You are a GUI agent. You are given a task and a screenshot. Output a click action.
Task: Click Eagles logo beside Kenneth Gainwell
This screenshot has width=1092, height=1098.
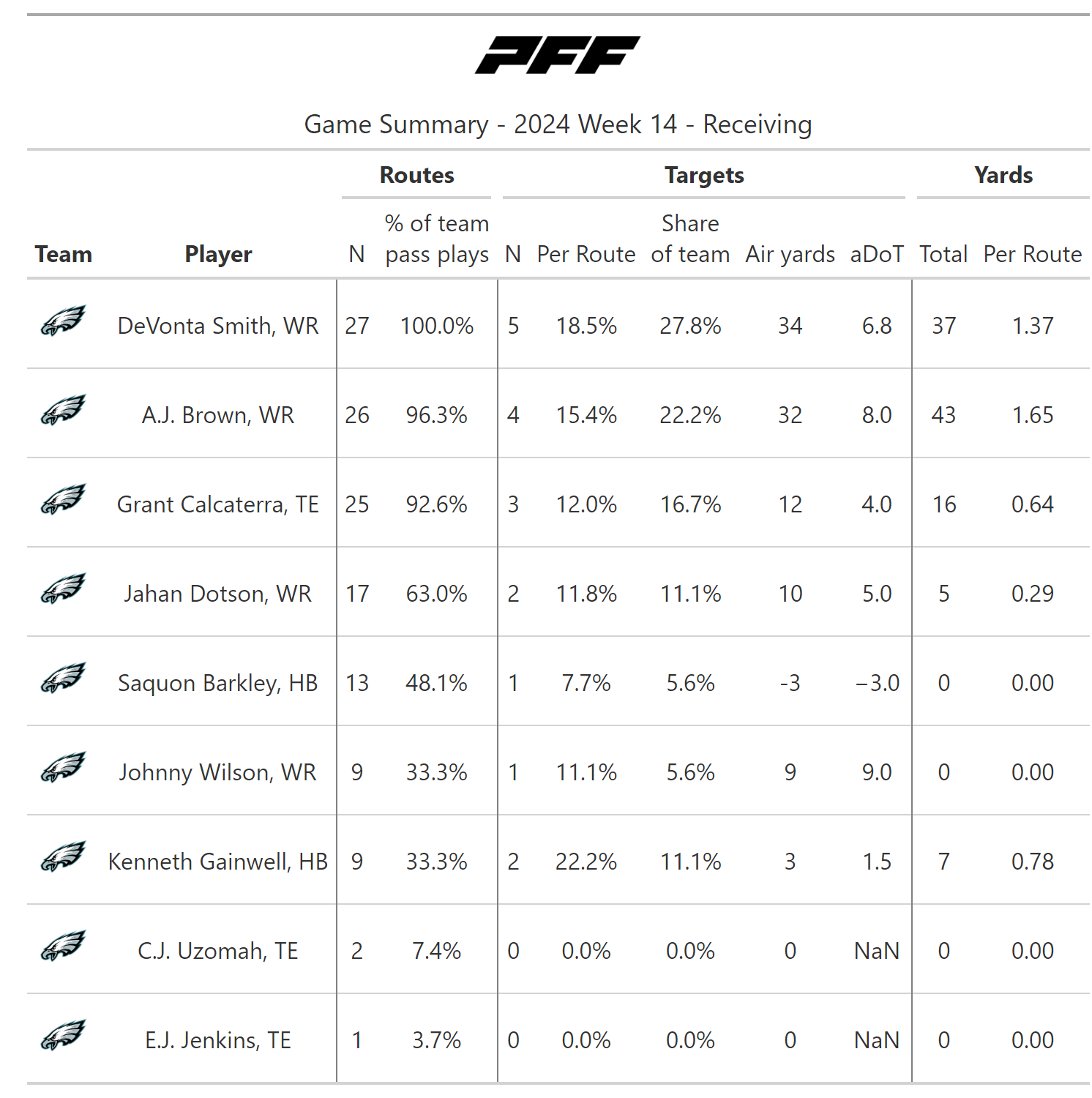(63, 857)
